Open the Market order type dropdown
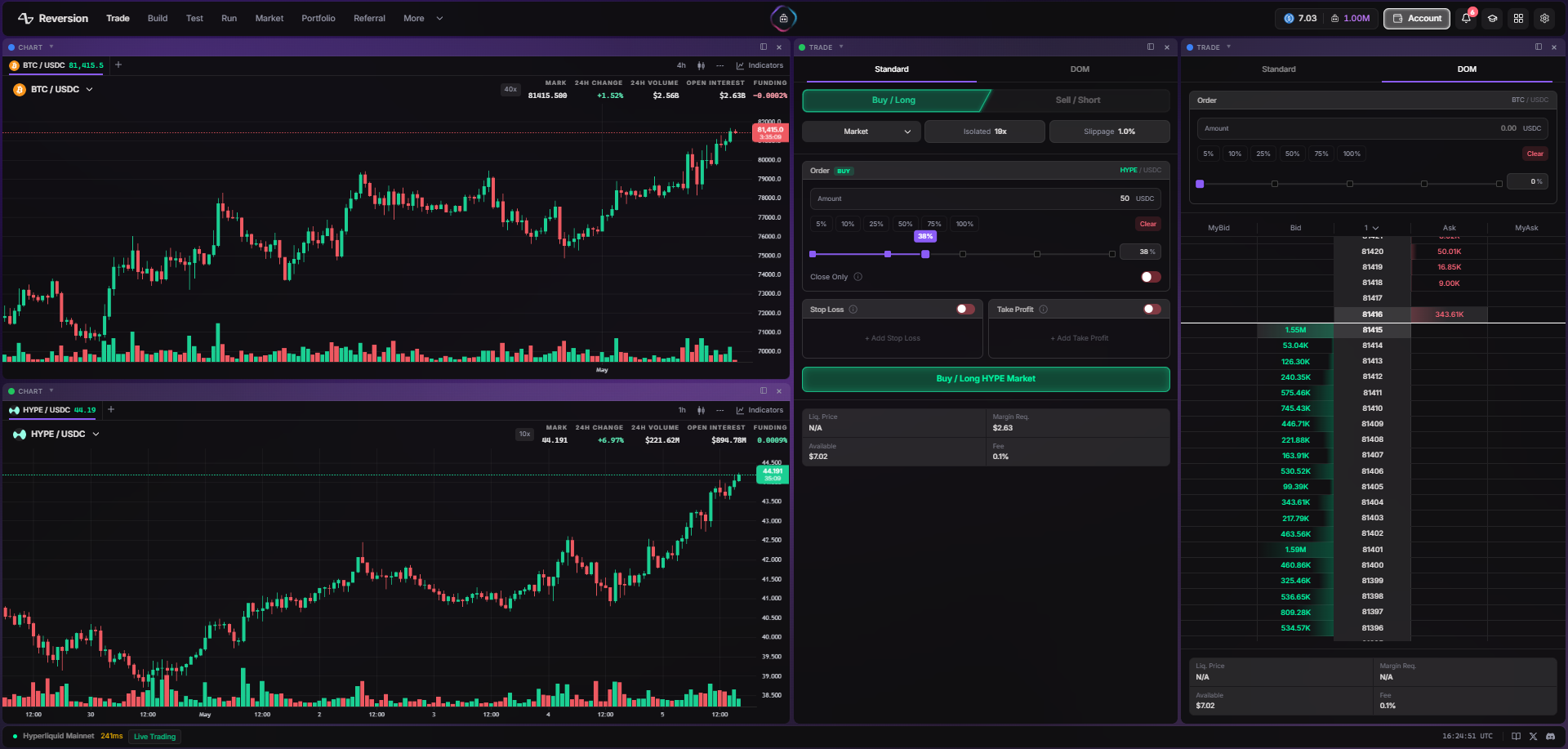 pos(862,132)
